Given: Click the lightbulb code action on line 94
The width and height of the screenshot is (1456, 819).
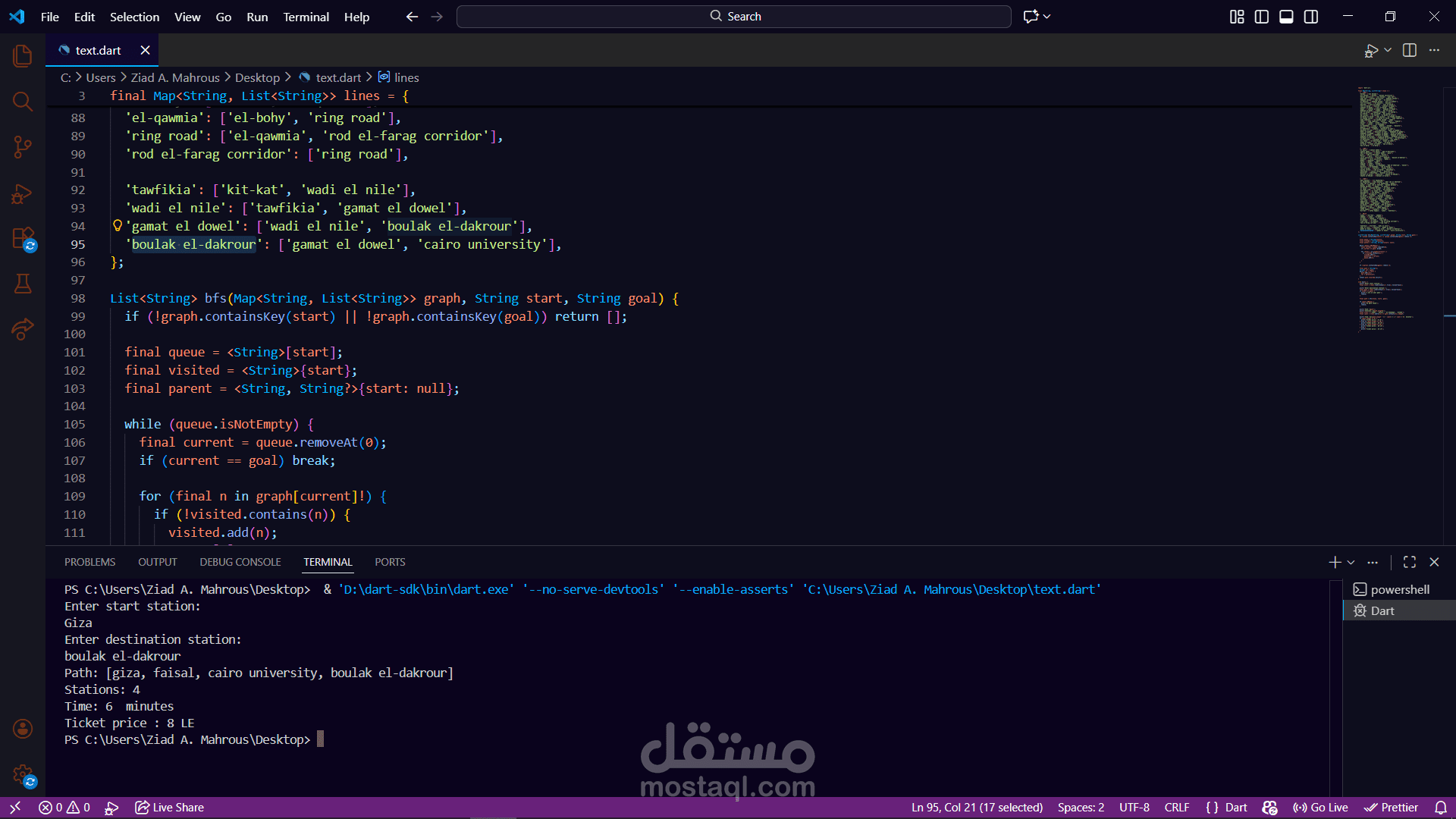Looking at the screenshot, I should click(118, 225).
